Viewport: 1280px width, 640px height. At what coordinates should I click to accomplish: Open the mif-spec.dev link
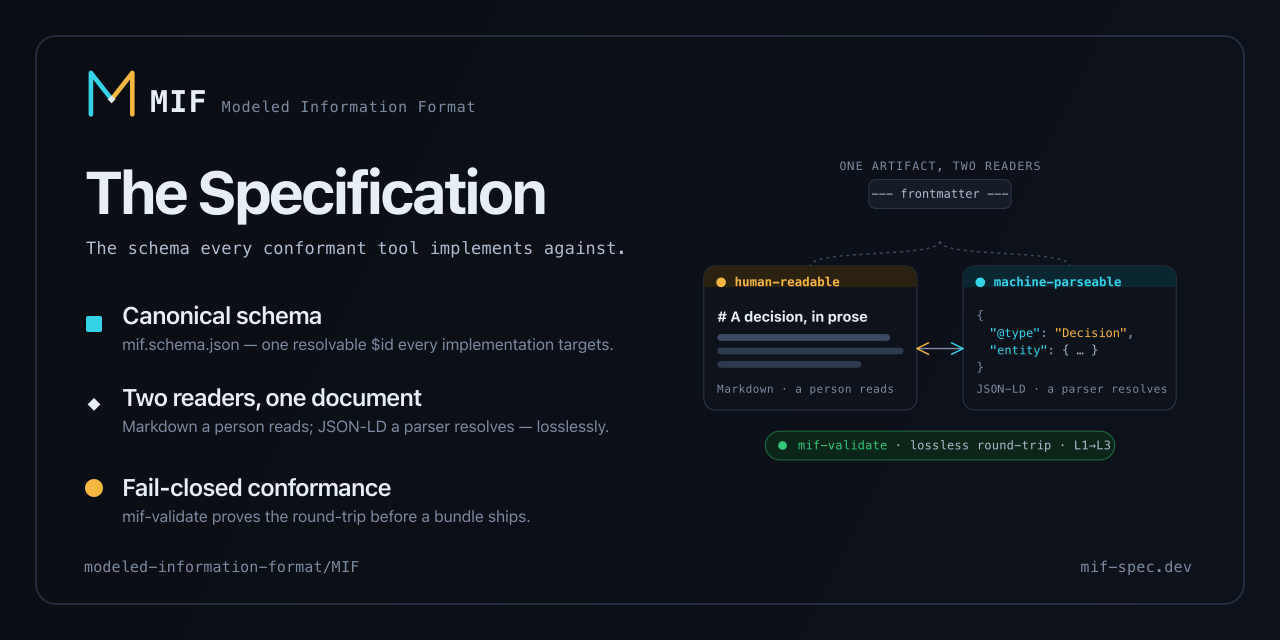(x=1136, y=567)
